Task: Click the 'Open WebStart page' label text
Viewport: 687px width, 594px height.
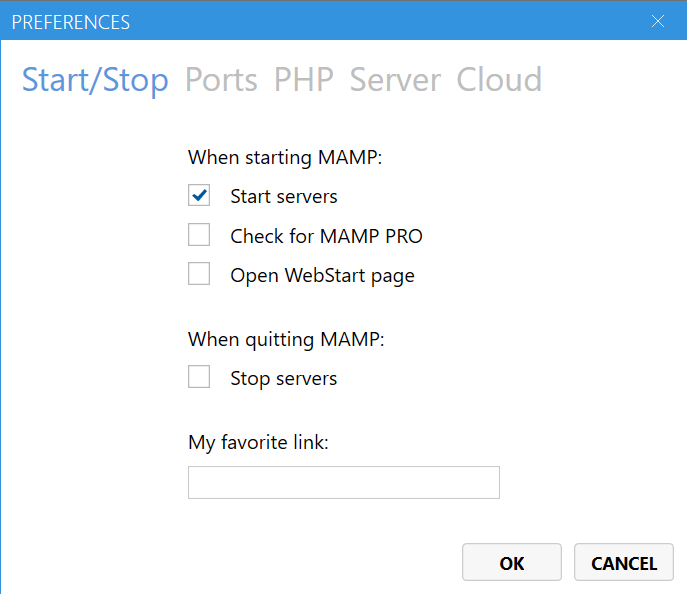Action: (322, 275)
